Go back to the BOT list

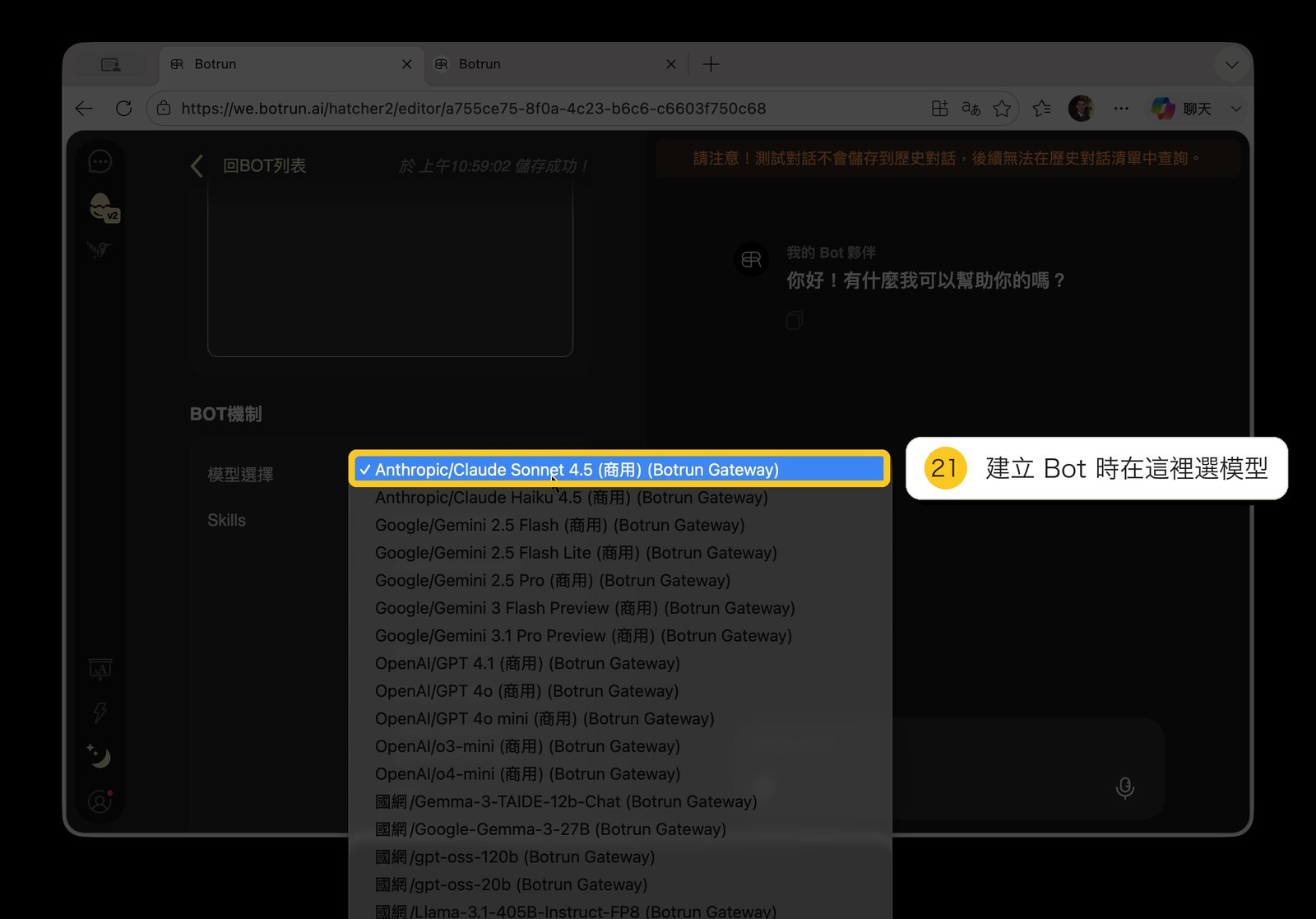click(248, 165)
